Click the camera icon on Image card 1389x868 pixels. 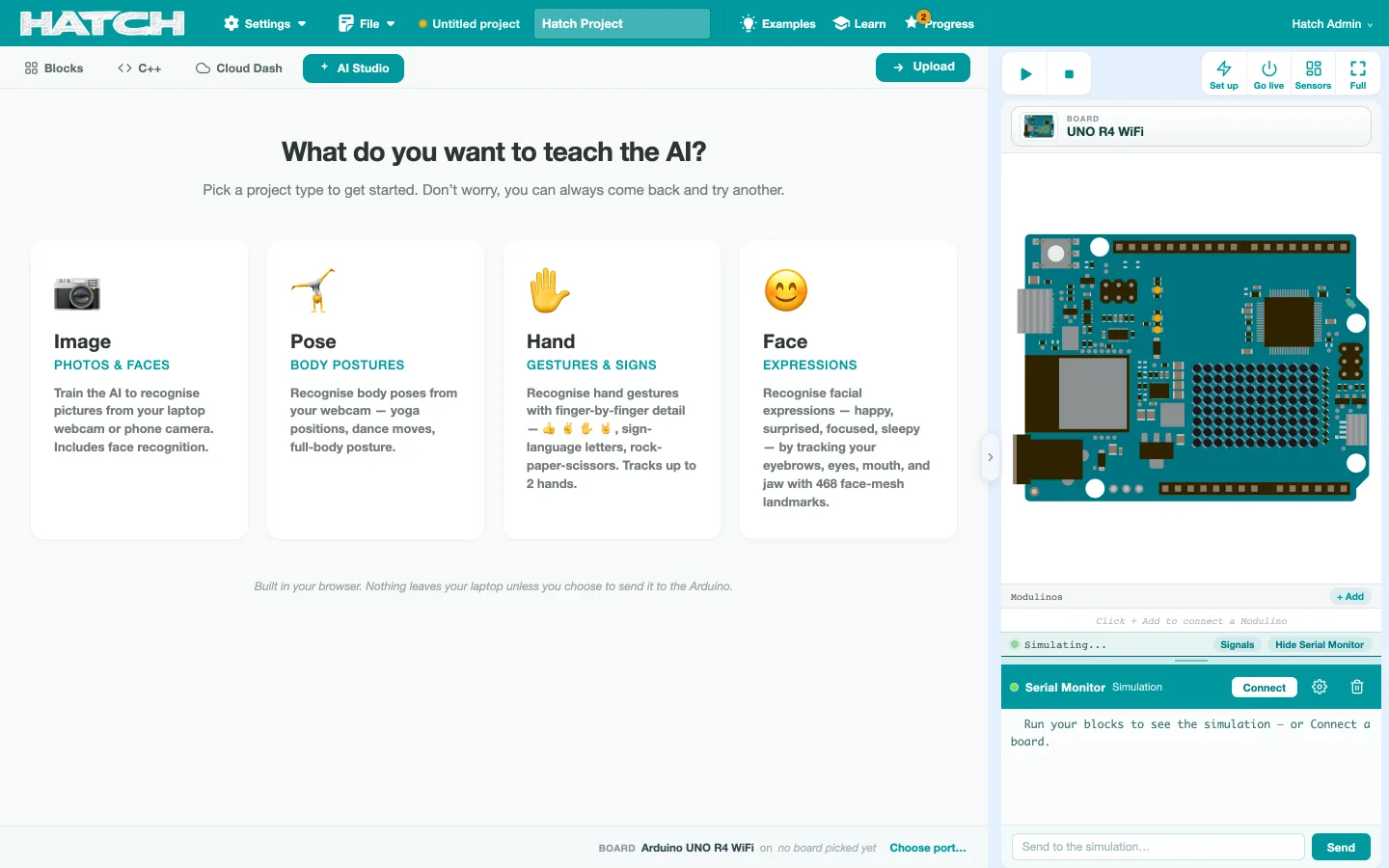tap(77, 292)
